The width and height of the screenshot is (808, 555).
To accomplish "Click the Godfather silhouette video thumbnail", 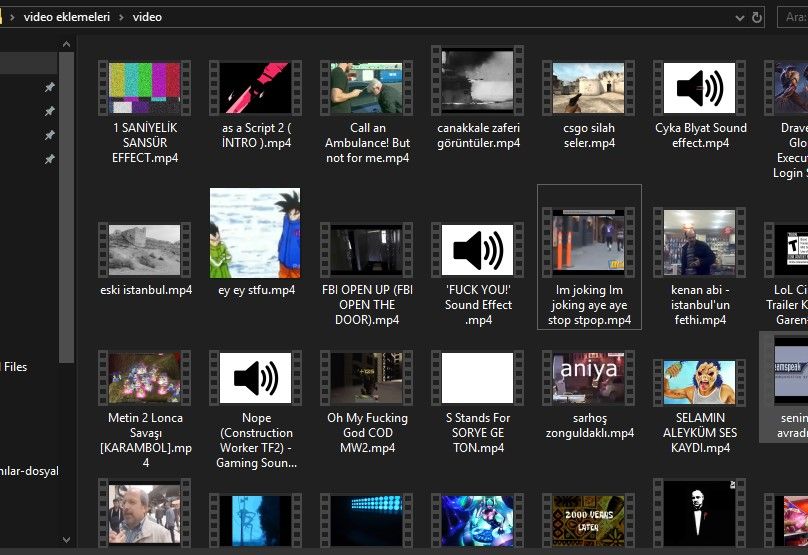I will [x=699, y=513].
